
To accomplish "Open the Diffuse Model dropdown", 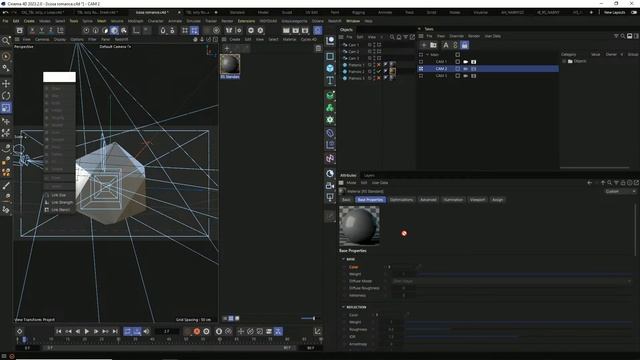I will click(512, 281).
